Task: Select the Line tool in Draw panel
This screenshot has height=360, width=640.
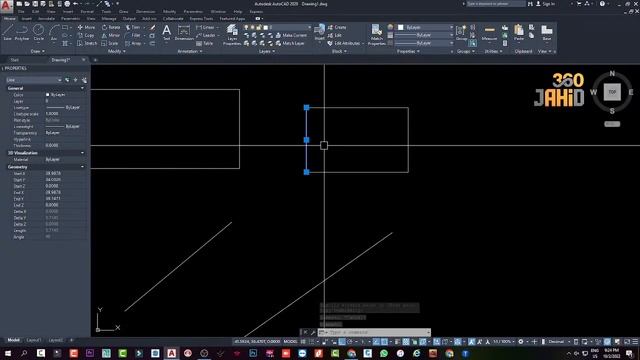Action: click(x=7, y=32)
